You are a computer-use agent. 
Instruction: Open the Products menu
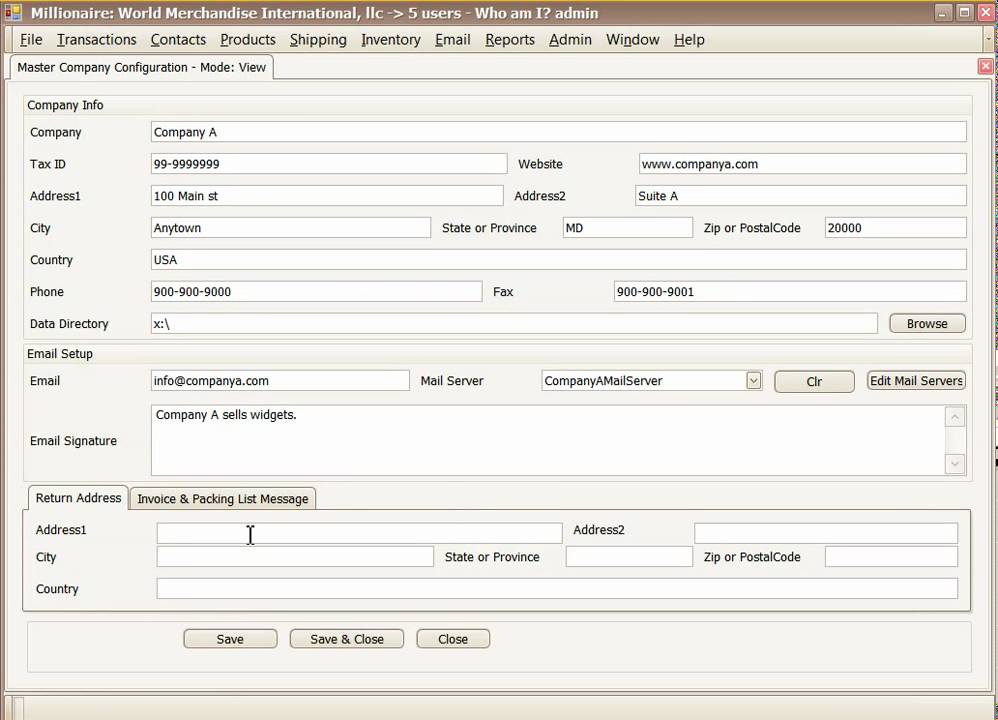tap(248, 39)
